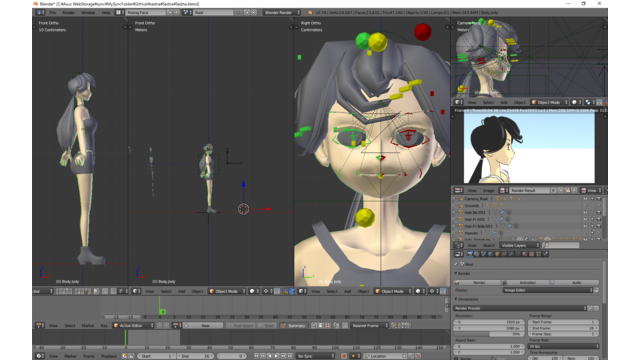Click the Constraints properties tab icon
The width and height of the screenshot is (640, 360).
pyautogui.click(x=504, y=254)
